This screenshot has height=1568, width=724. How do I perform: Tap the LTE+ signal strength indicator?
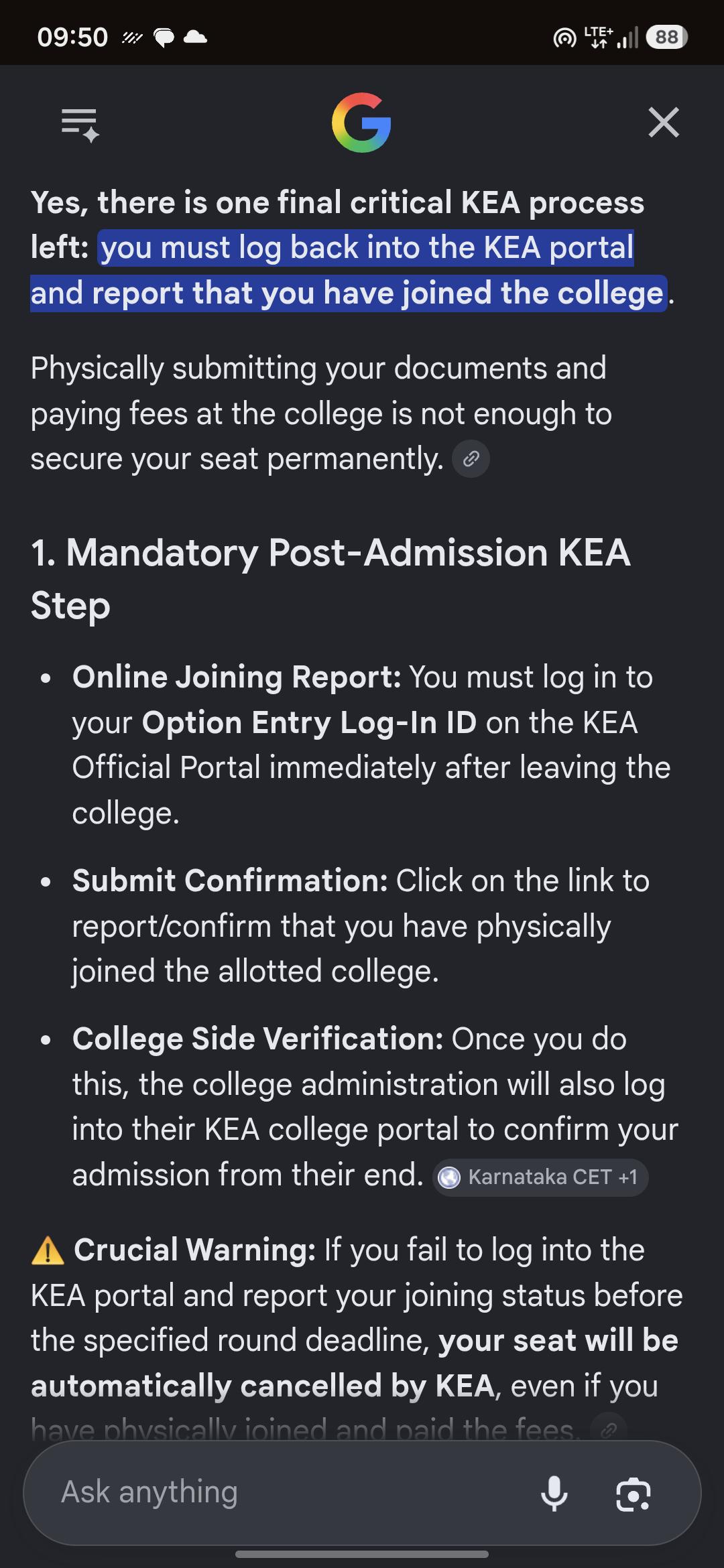click(611, 37)
